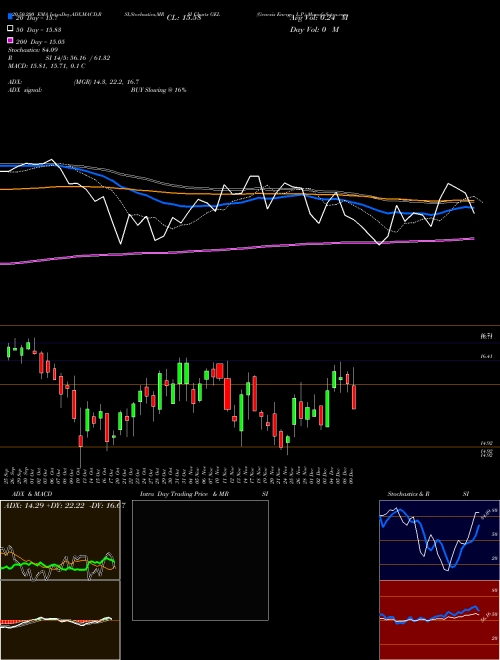This screenshot has width=500, height=660.
Task: Open the empty intraday trading price panel
Action: (x=200, y=560)
